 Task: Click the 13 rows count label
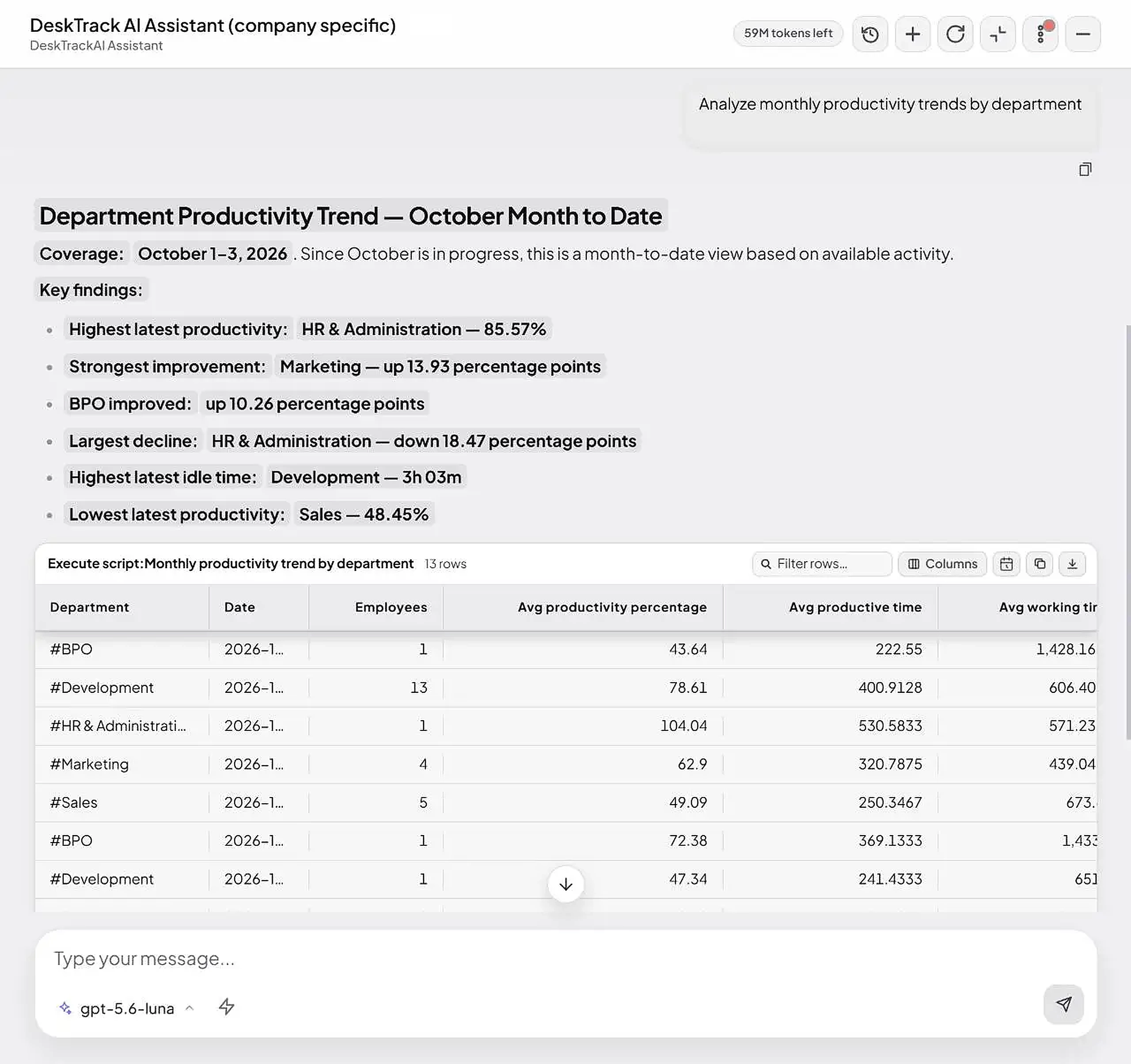pyautogui.click(x=445, y=564)
